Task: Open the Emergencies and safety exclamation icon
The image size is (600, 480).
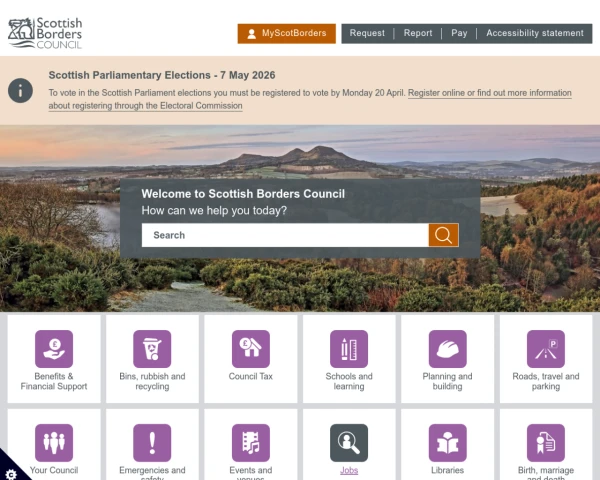Action: point(152,443)
